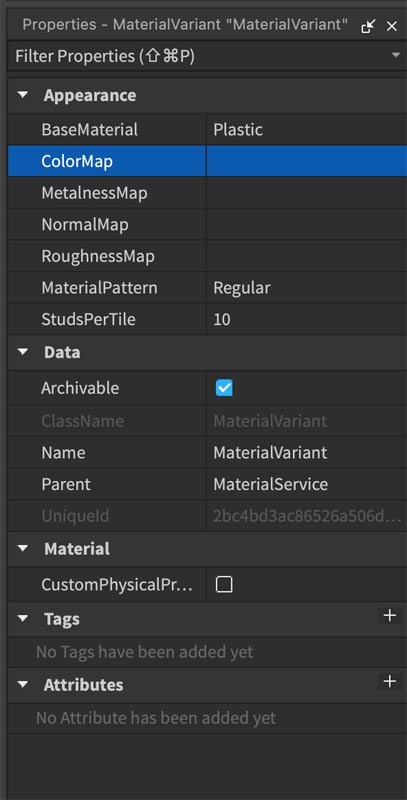Collapse the Appearance section
The height and width of the screenshot is (800, 407).
(23, 95)
